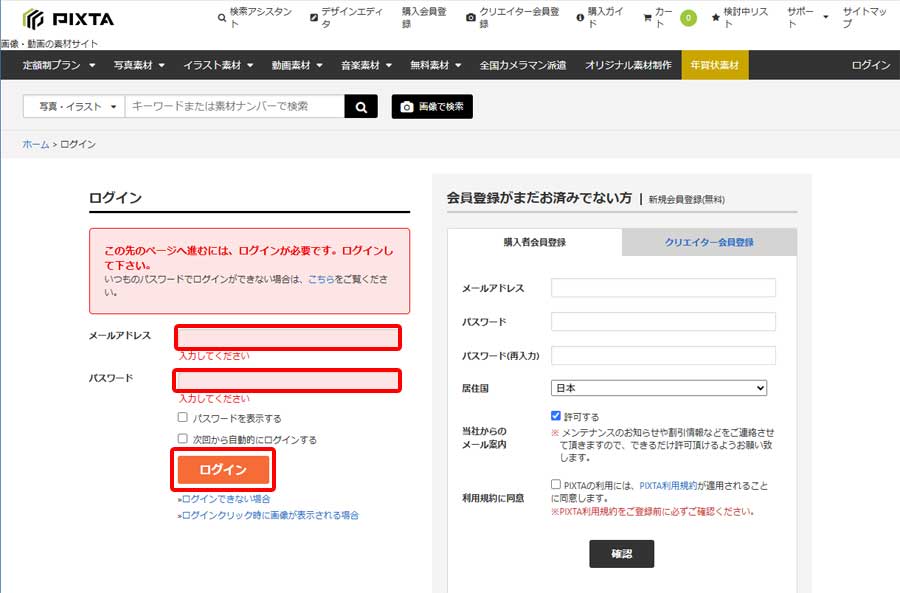Click the orange ログイン button
This screenshot has width=900, height=593.
tap(222, 469)
